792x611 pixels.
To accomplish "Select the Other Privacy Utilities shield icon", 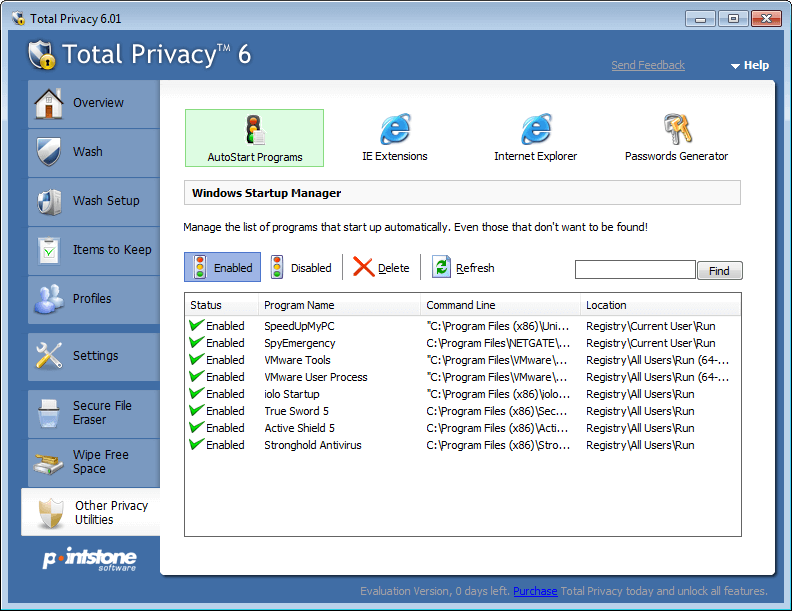I will (x=51, y=513).
